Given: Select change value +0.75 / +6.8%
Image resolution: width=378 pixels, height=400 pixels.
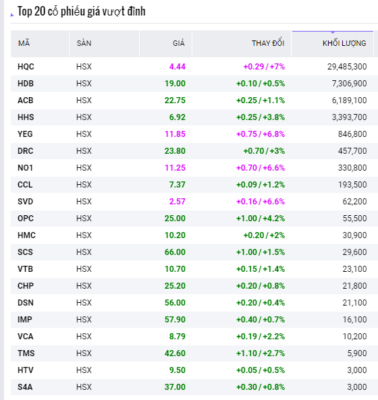Looking at the screenshot, I should click(x=261, y=134).
